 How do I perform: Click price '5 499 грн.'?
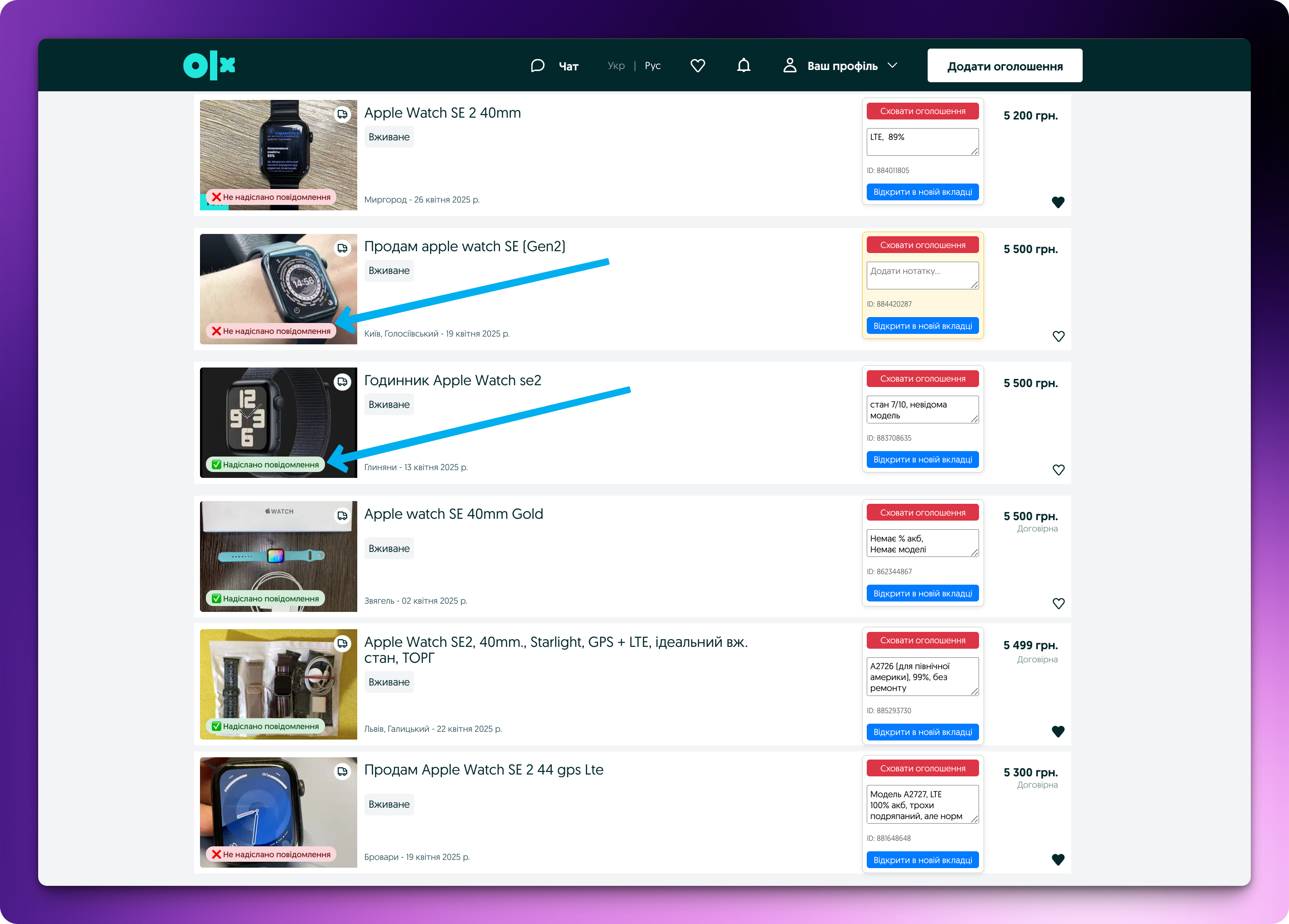coord(1030,645)
